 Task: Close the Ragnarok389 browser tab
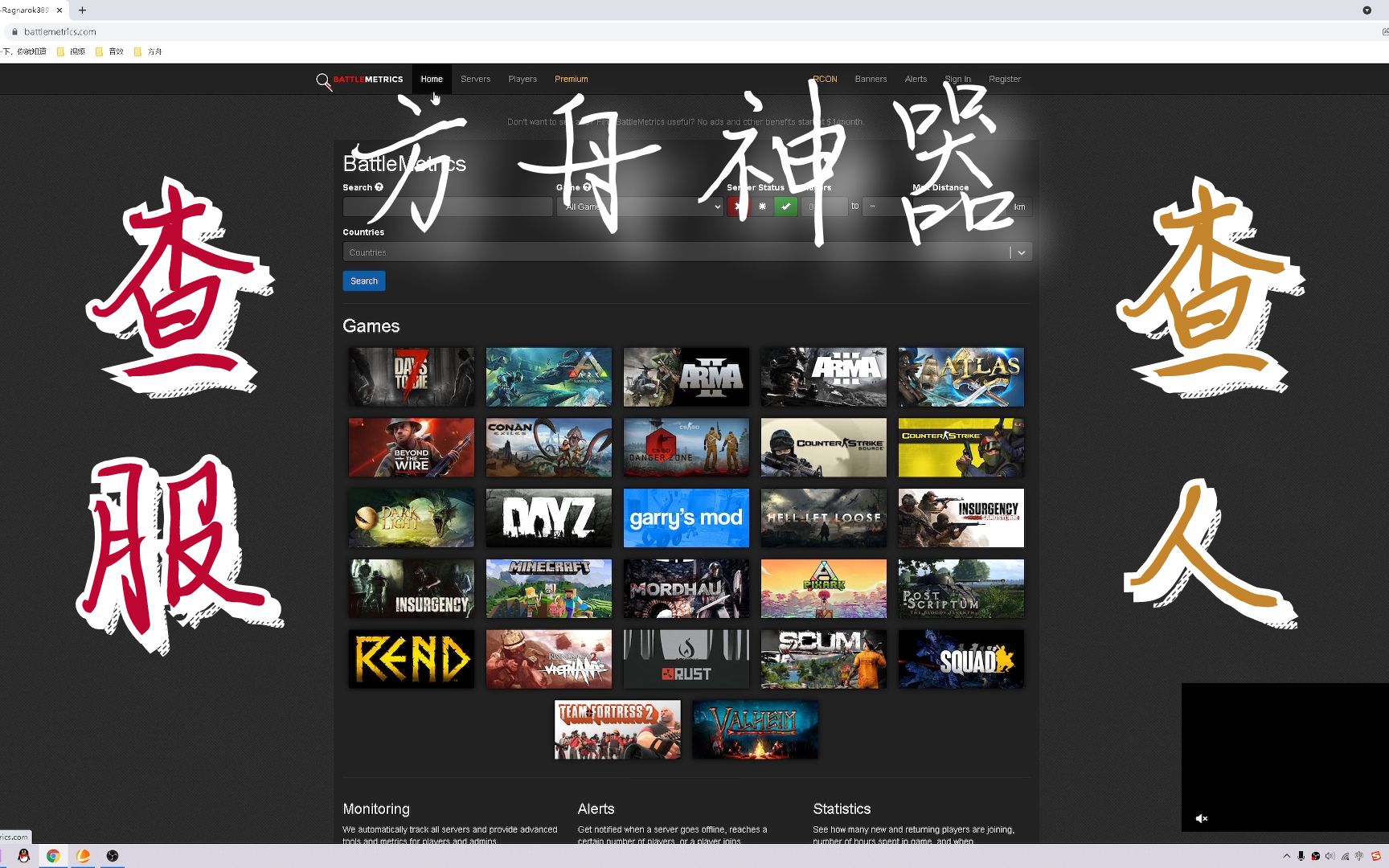[x=59, y=10]
